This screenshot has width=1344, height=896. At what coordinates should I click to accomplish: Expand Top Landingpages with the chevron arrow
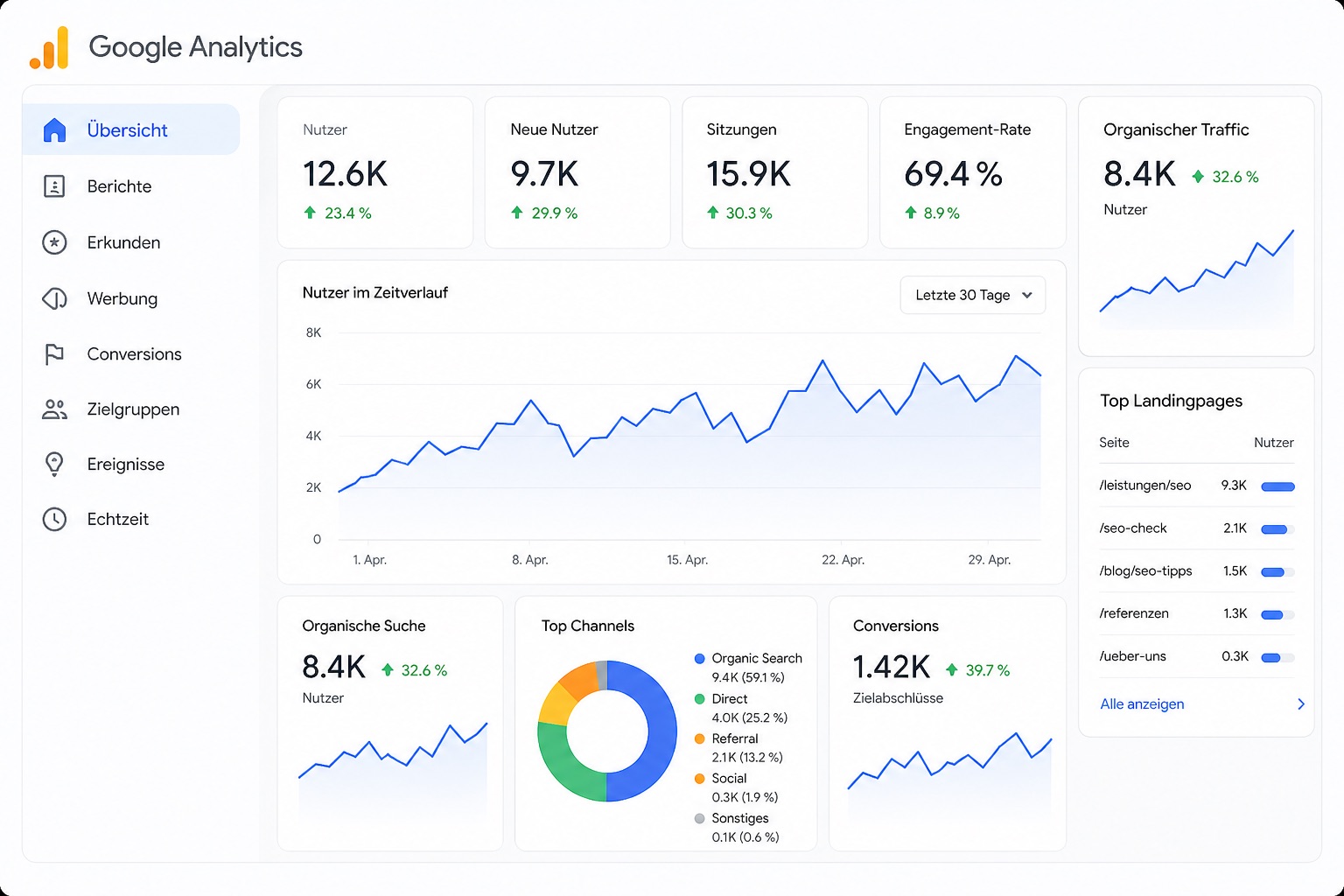pyautogui.click(x=1301, y=704)
